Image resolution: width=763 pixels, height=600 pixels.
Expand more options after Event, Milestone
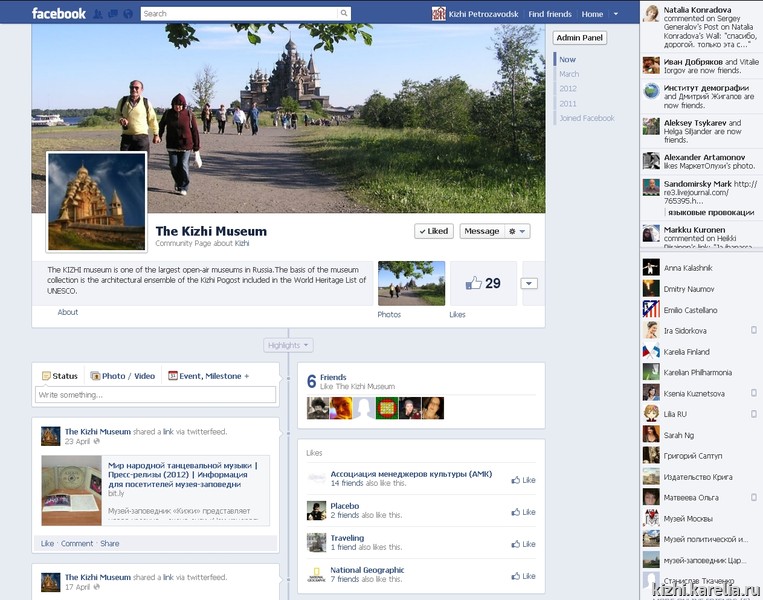pos(247,376)
